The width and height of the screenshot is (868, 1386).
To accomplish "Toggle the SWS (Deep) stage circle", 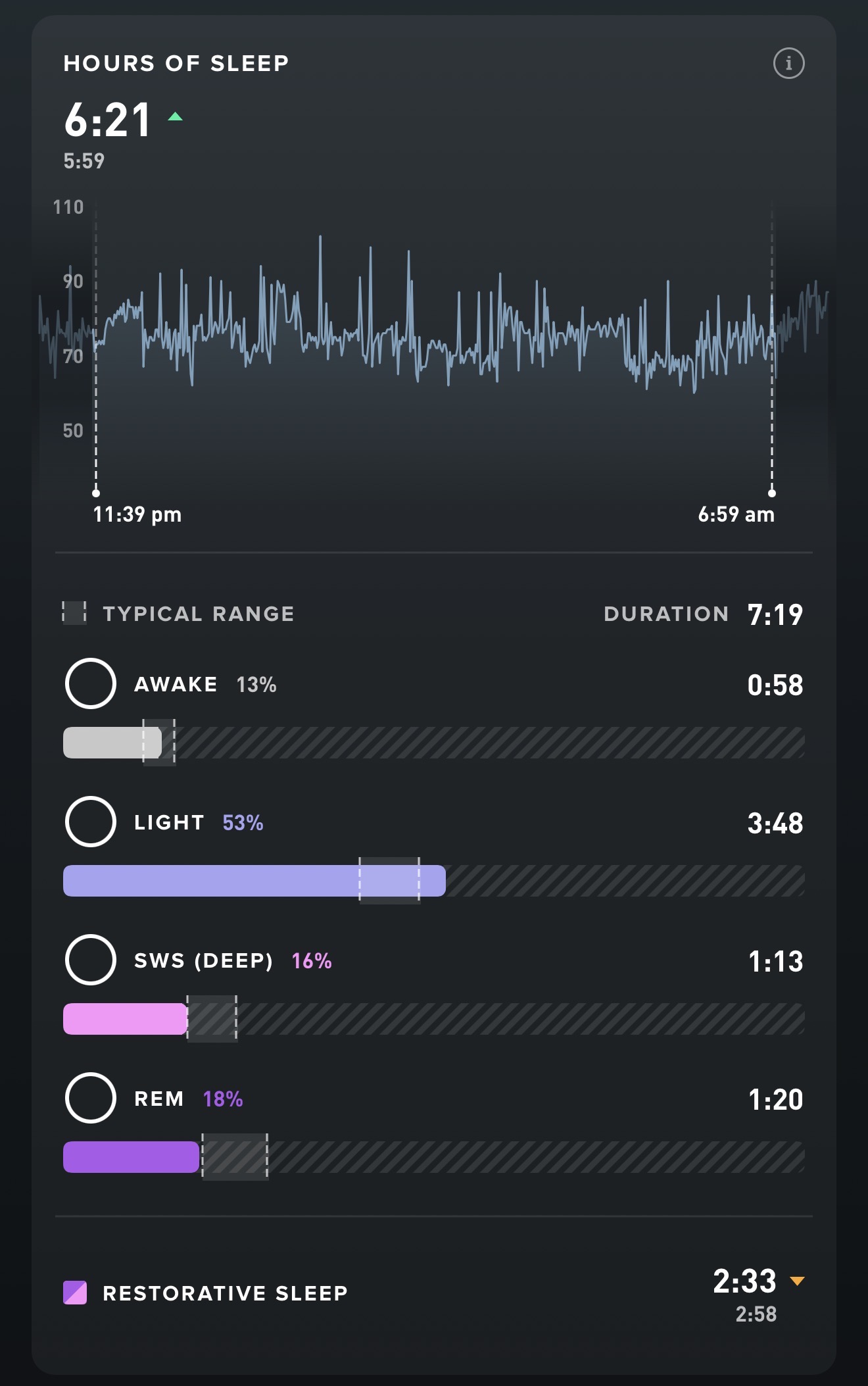I will coord(91,960).
